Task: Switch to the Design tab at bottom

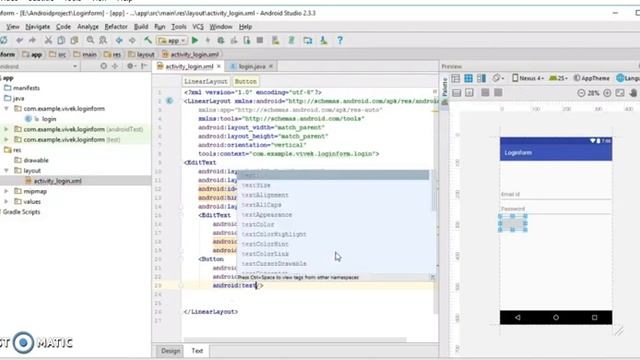Action: pos(170,351)
